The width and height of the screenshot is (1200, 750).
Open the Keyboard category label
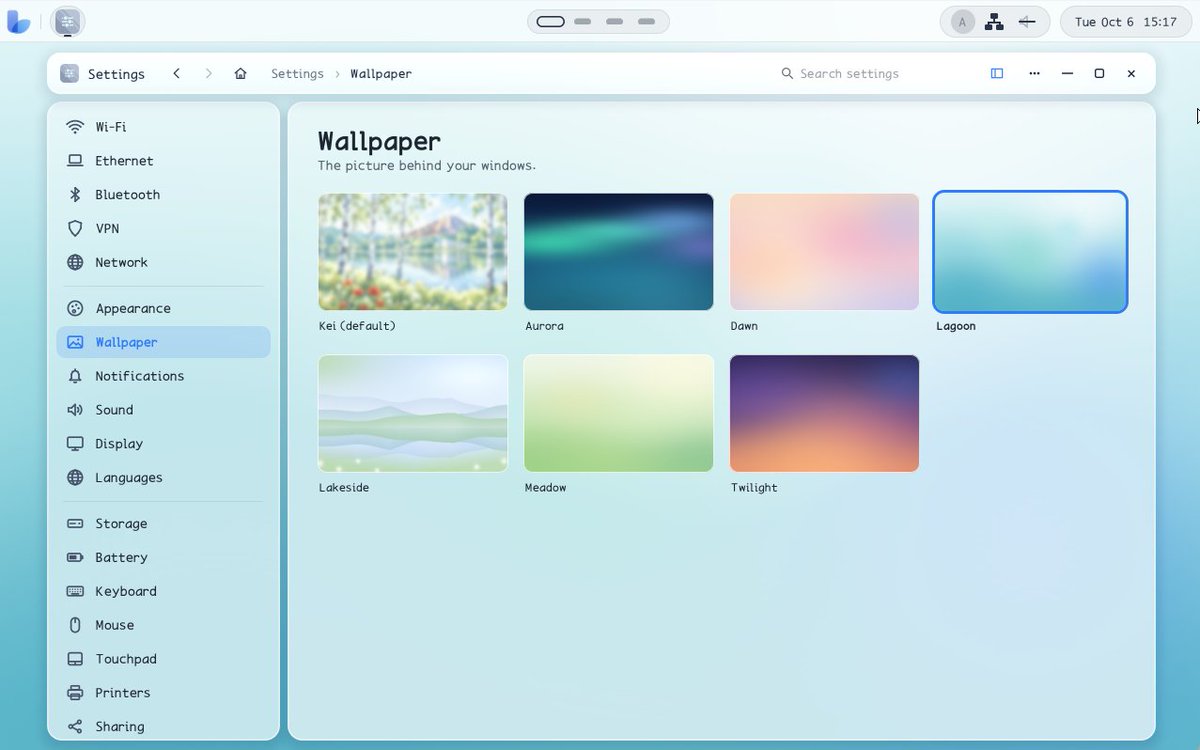tap(126, 592)
